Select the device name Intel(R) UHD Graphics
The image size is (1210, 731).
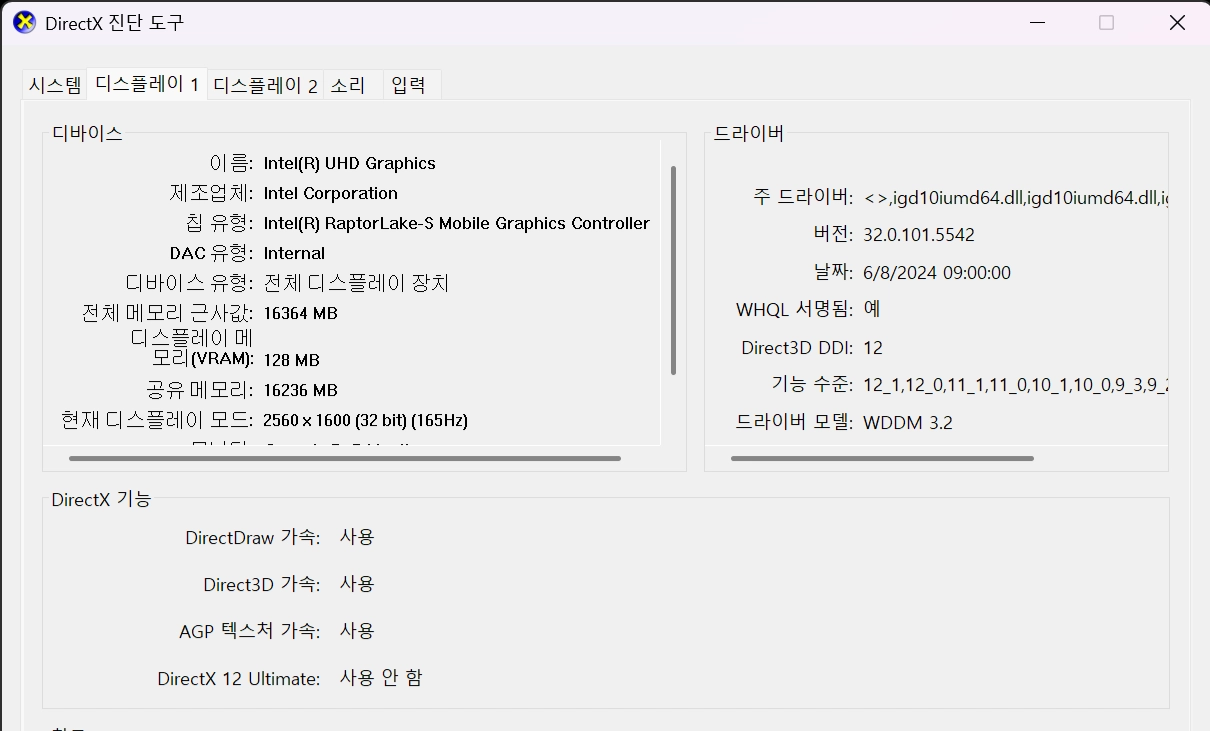pyautogui.click(x=350, y=163)
